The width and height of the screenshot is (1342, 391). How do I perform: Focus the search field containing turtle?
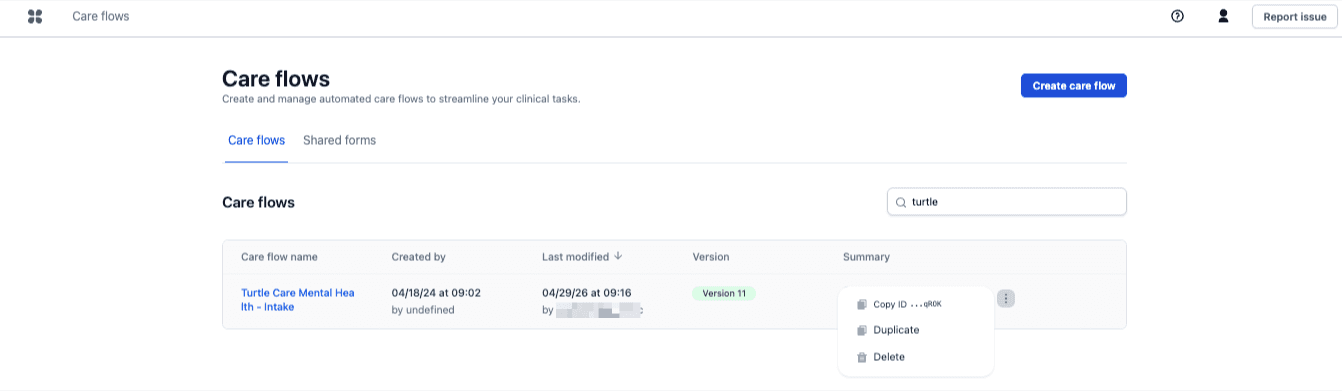click(x=1007, y=202)
